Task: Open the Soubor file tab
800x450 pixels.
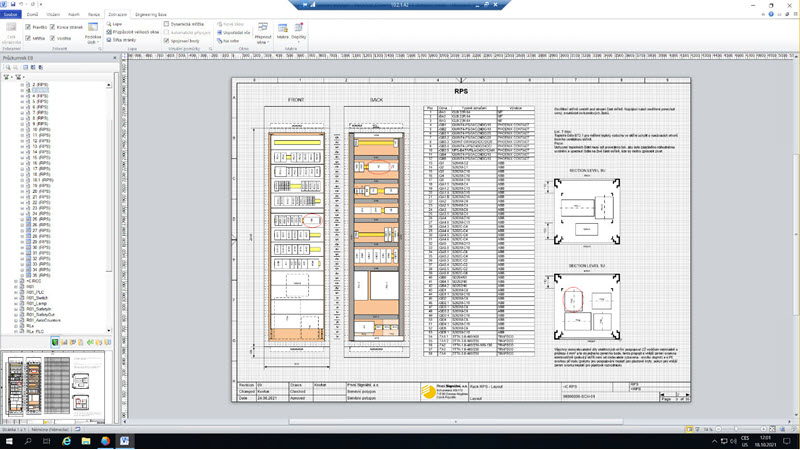Action: [x=11, y=15]
